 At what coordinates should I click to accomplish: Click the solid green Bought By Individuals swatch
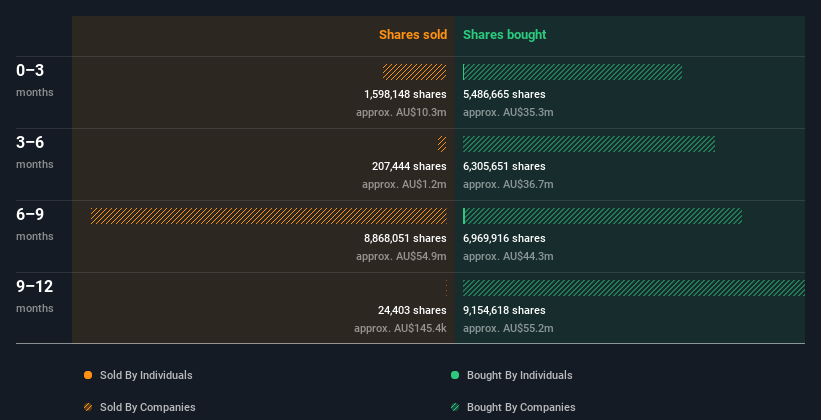click(x=455, y=375)
